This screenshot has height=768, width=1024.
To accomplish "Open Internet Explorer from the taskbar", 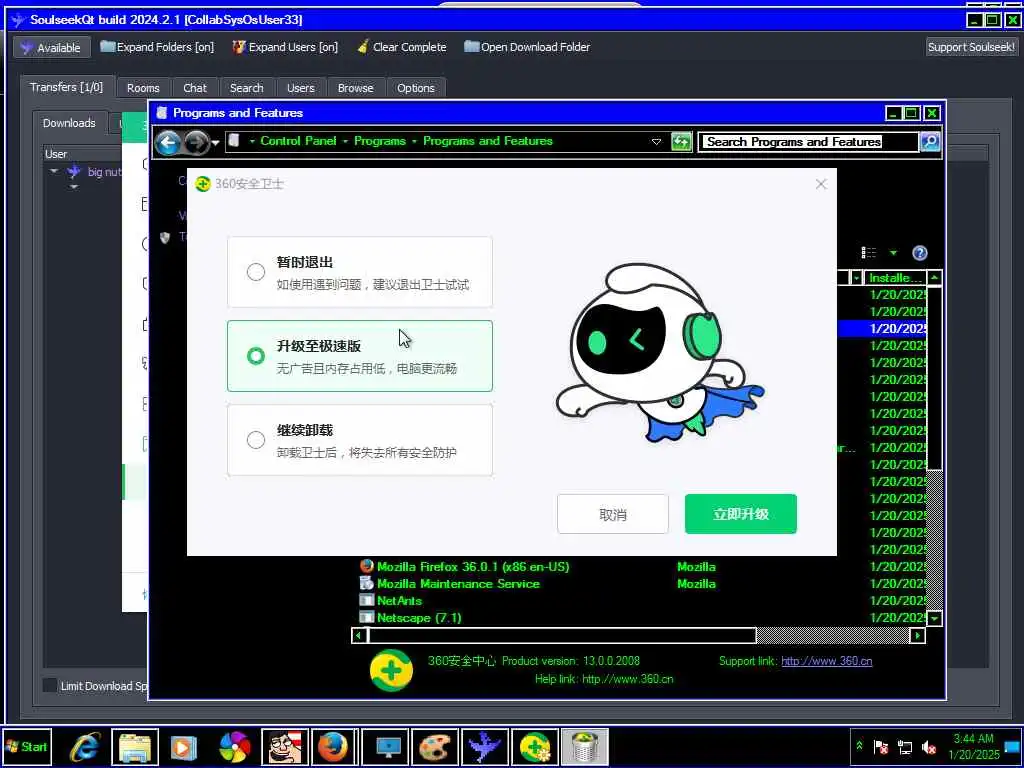I will [x=85, y=747].
